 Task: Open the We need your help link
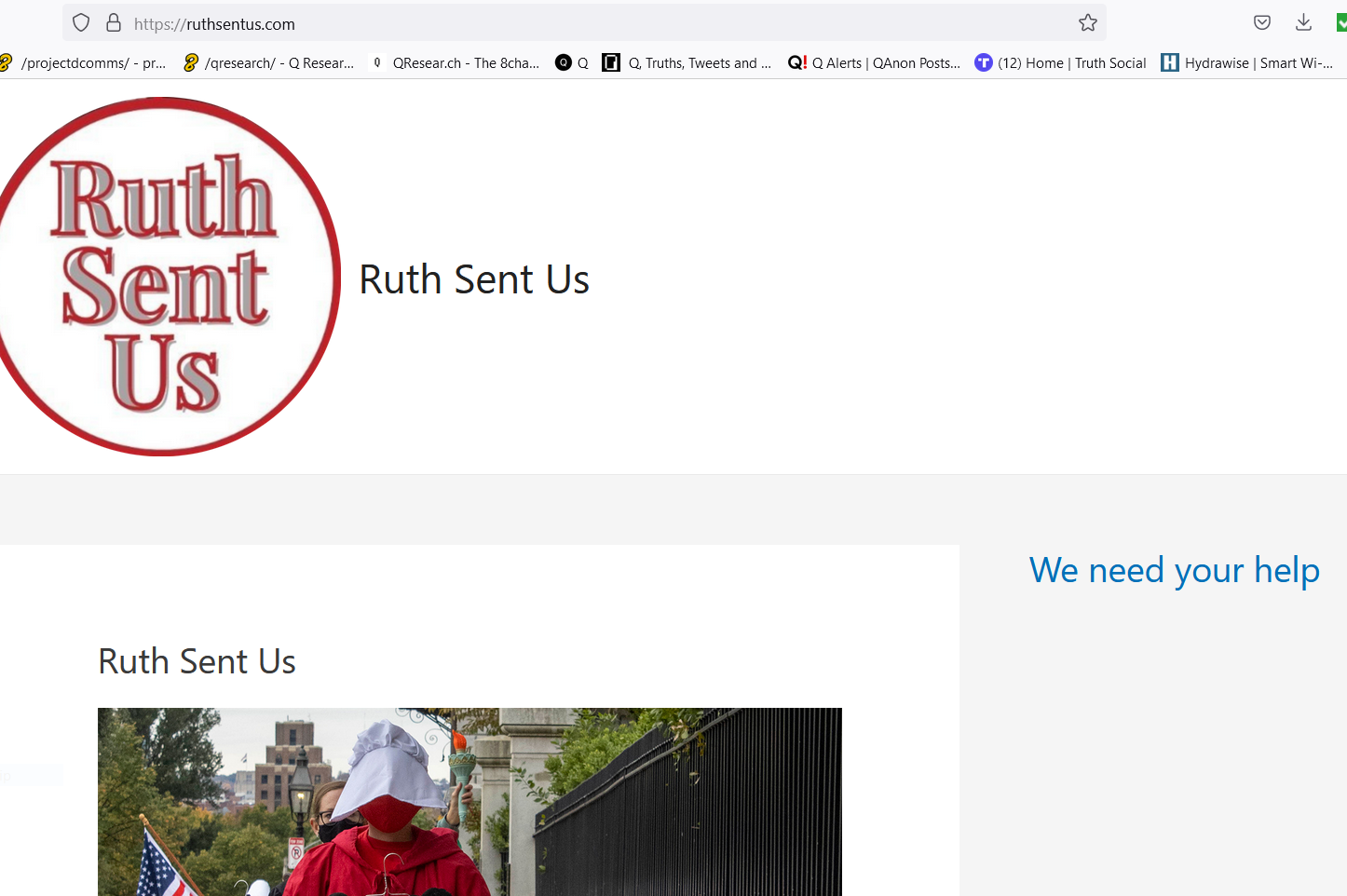click(1174, 570)
